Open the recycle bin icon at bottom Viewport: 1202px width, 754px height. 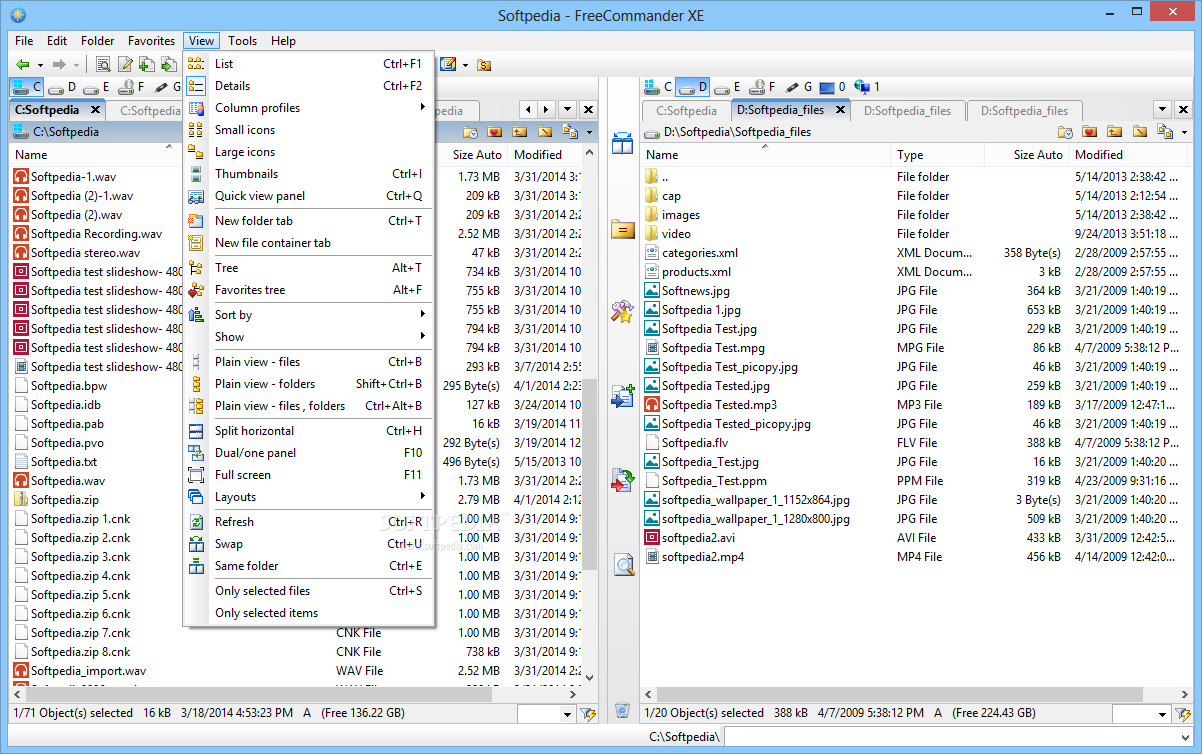(622, 711)
